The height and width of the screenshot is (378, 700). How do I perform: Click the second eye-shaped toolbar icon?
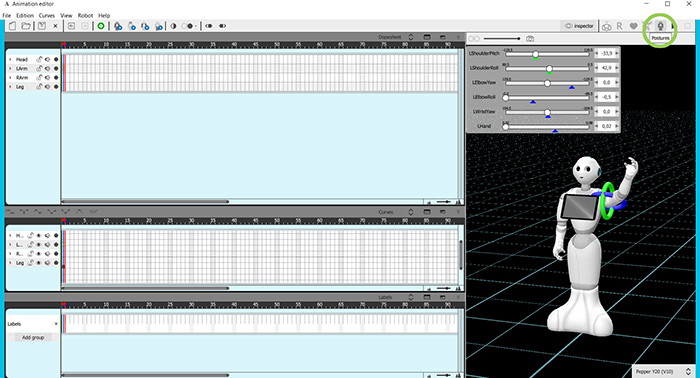coord(222,26)
